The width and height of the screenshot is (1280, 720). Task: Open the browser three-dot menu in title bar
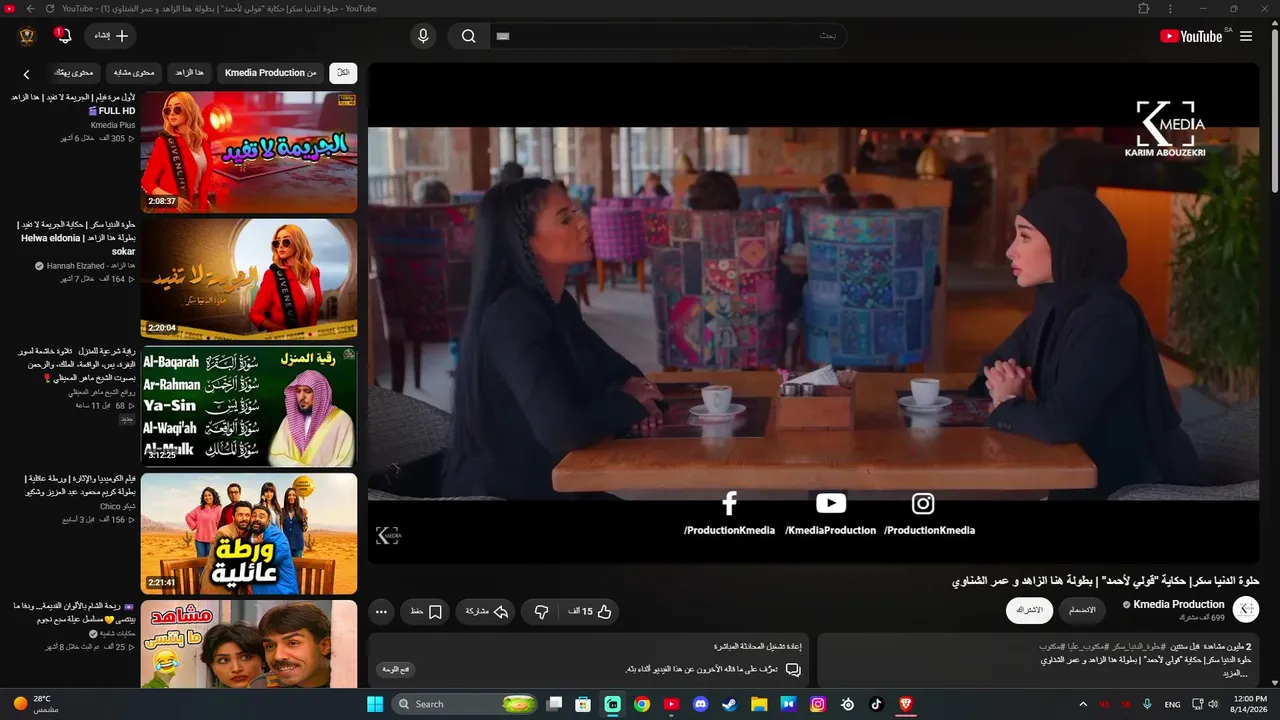pos(1171,8)
